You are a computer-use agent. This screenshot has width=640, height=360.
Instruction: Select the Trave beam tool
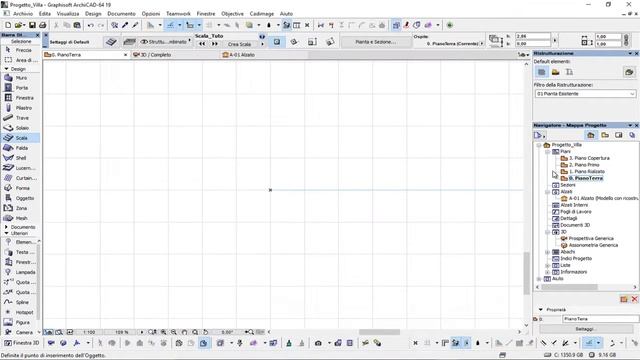20,118
